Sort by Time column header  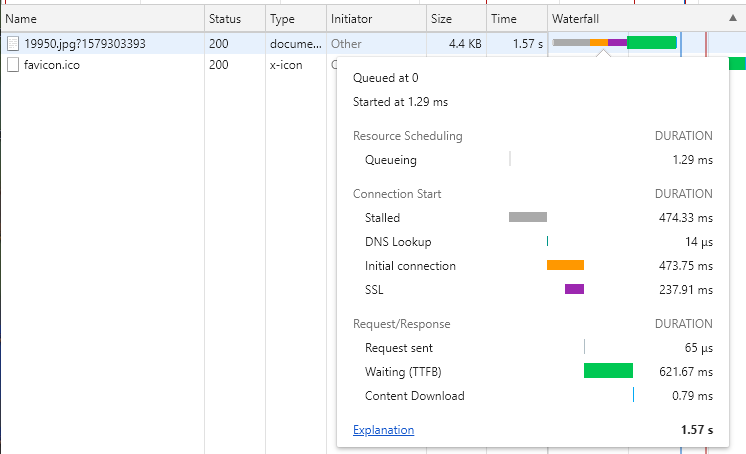[517, 19]
